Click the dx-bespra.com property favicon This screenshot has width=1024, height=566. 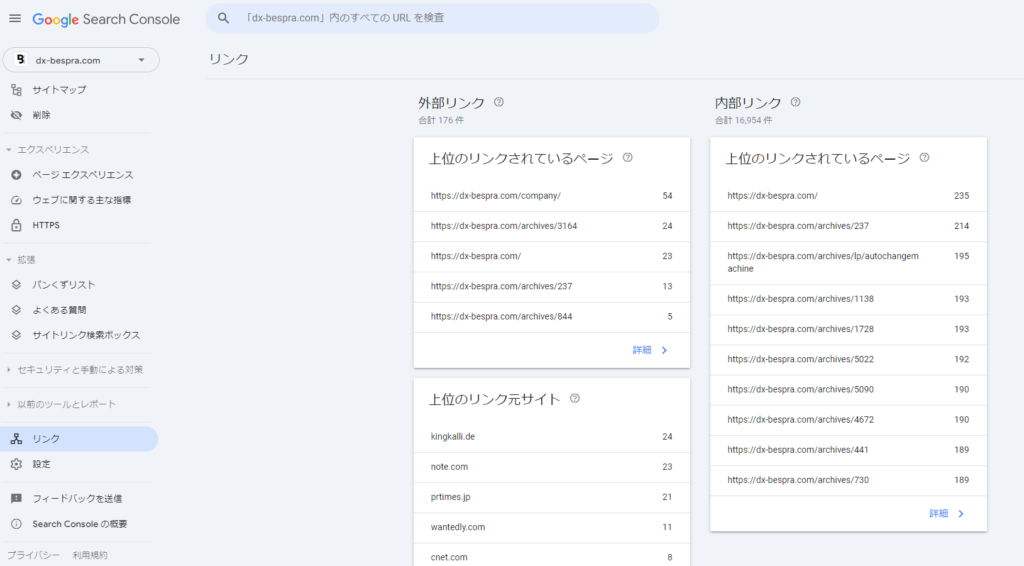(20, 59)
